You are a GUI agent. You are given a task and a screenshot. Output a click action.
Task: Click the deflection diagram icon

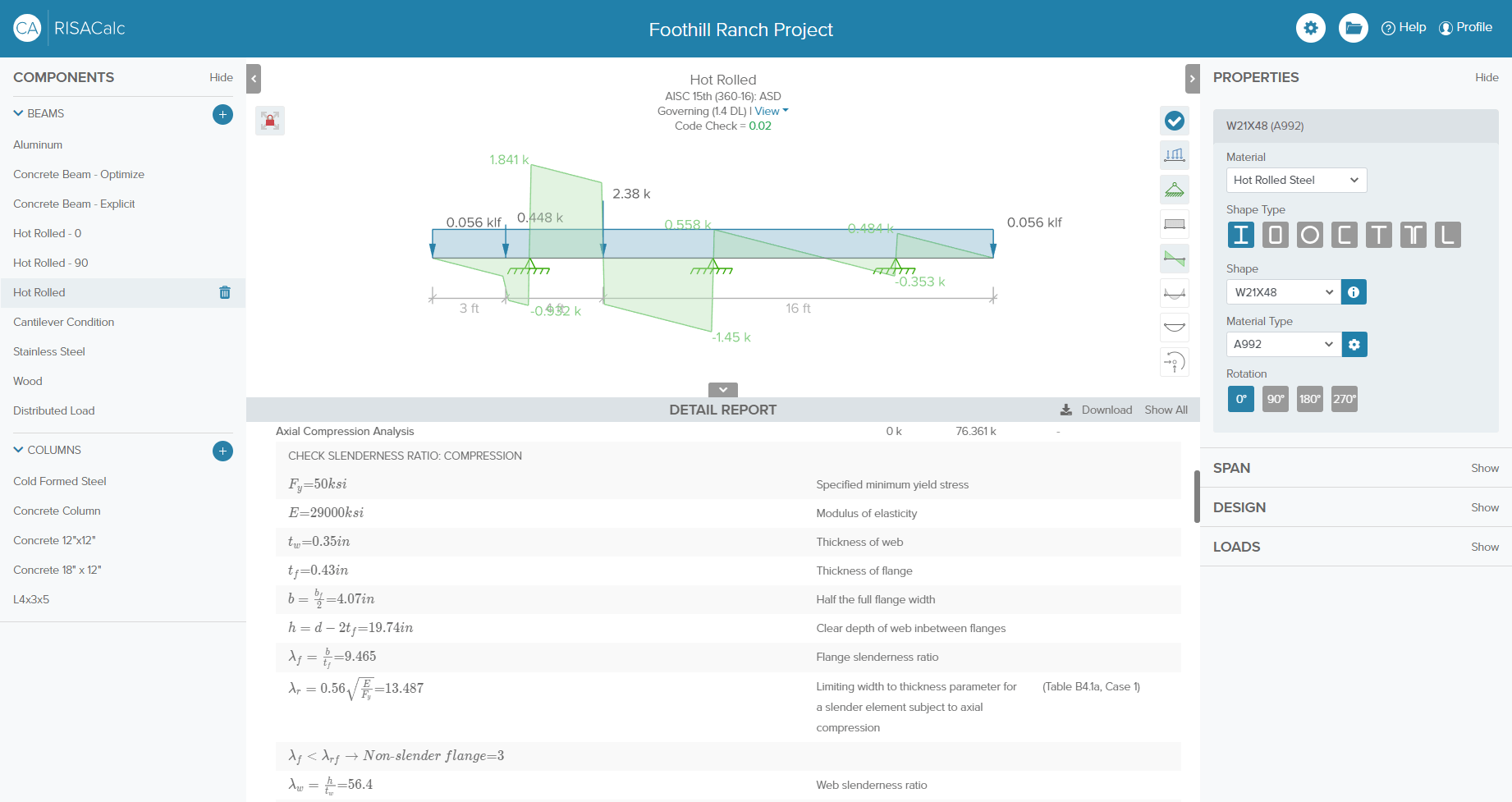pos(1175,328)
